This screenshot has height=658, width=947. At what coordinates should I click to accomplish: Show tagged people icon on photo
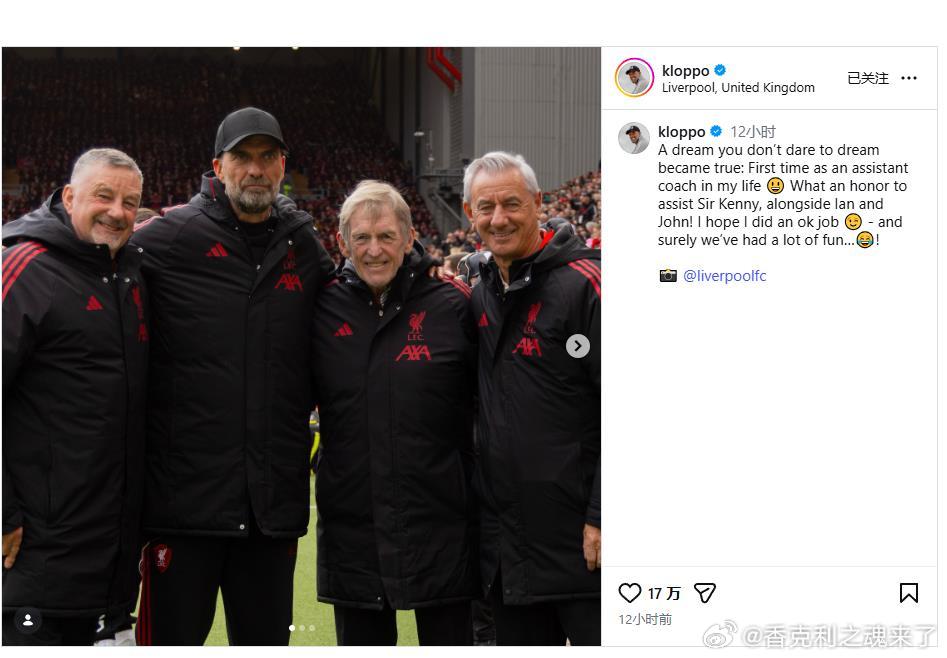(x=28, y=620)
